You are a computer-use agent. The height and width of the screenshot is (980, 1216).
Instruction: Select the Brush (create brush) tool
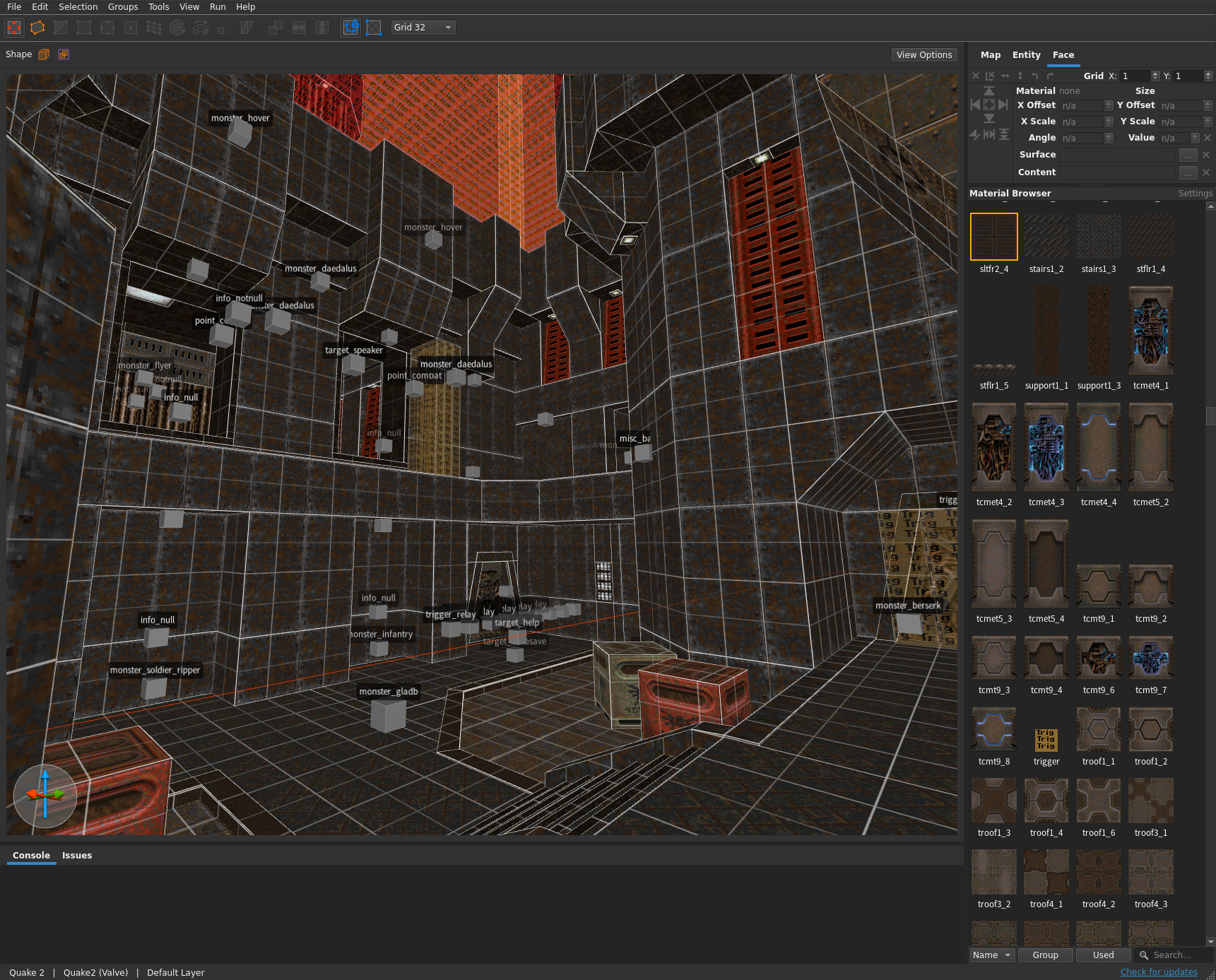pos(14,28)
